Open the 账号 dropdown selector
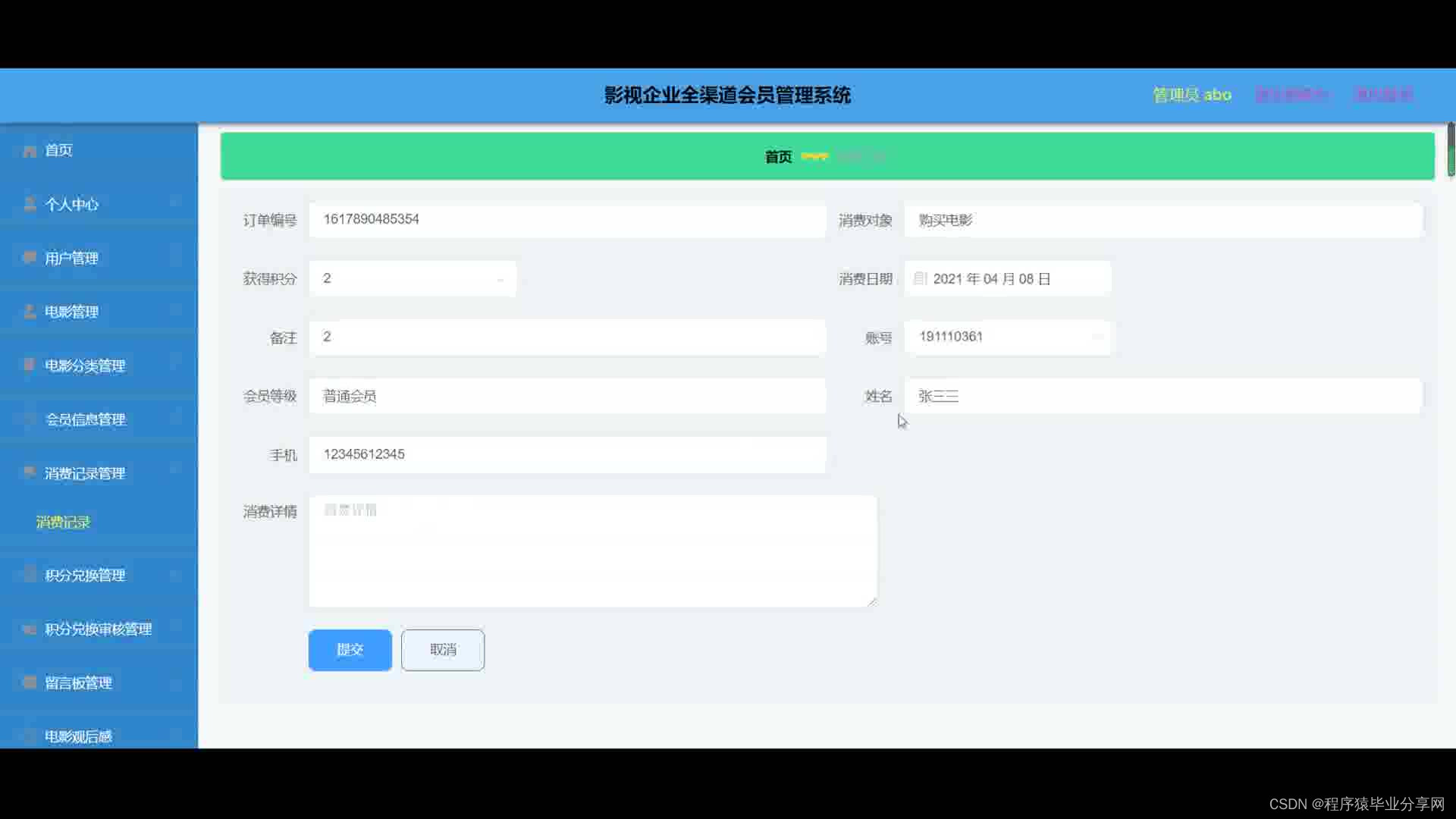The image size is (1456, 819). tap(1007, 337)
